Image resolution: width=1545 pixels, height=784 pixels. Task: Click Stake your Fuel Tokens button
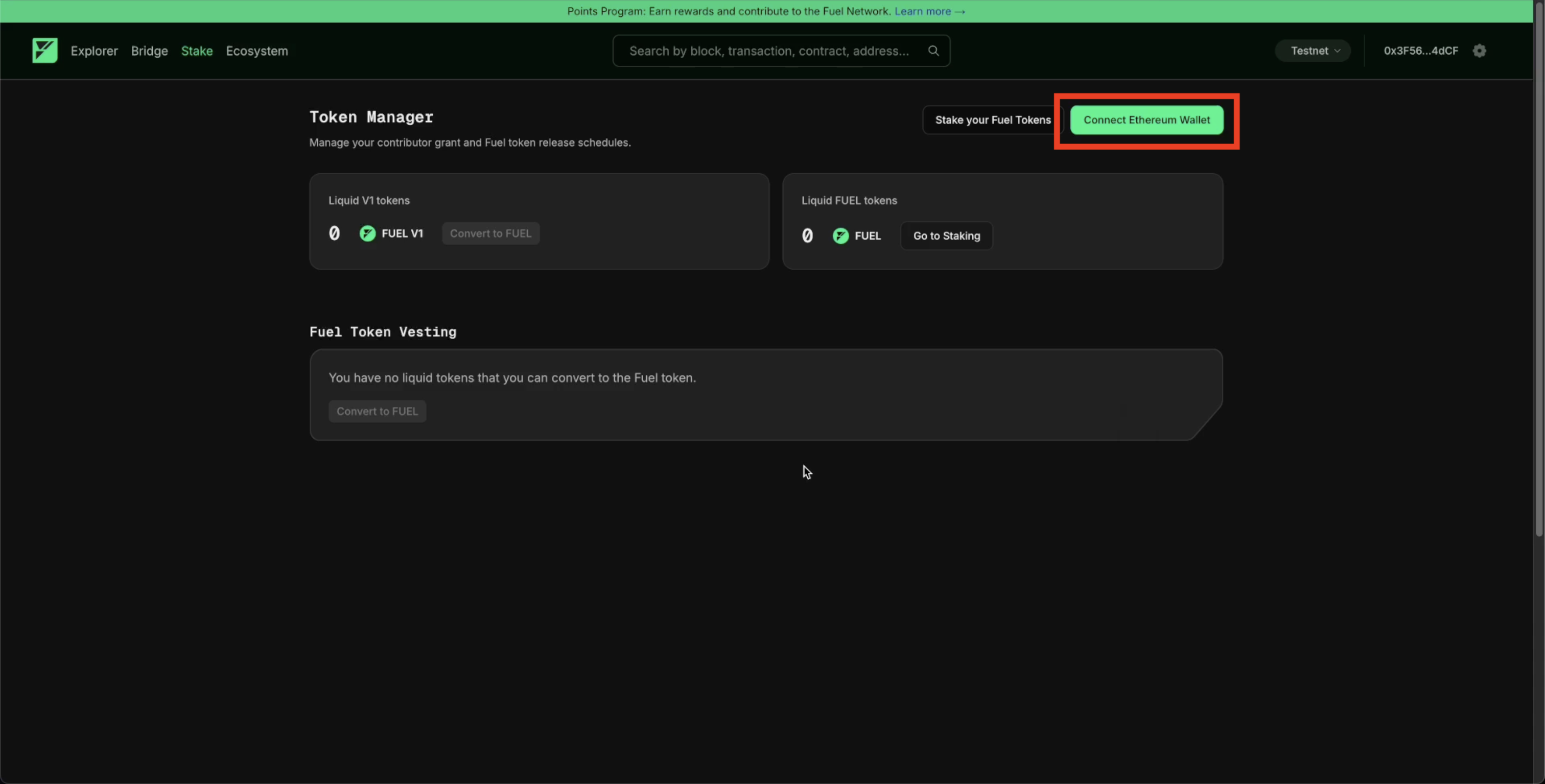tap(993, 120)
